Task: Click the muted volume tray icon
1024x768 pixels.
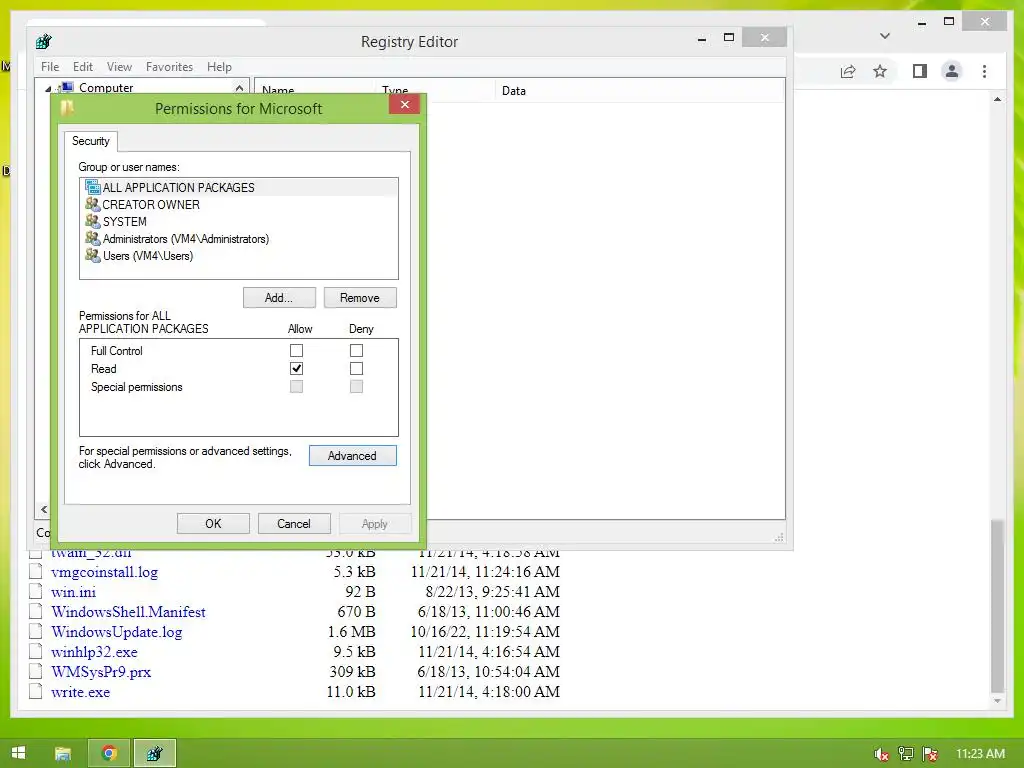Action: (x=882, y=754)
